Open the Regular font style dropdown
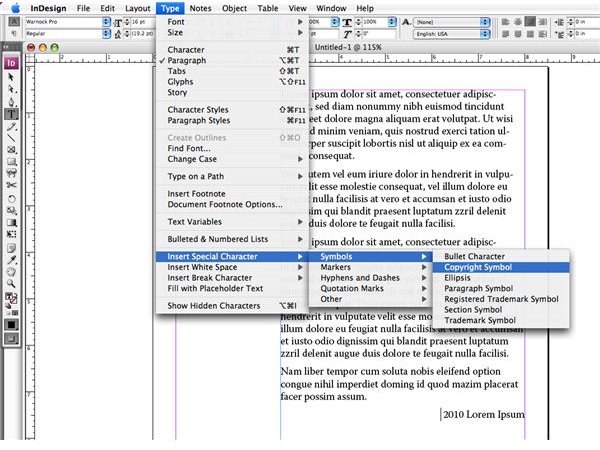 tap(106, 34)
